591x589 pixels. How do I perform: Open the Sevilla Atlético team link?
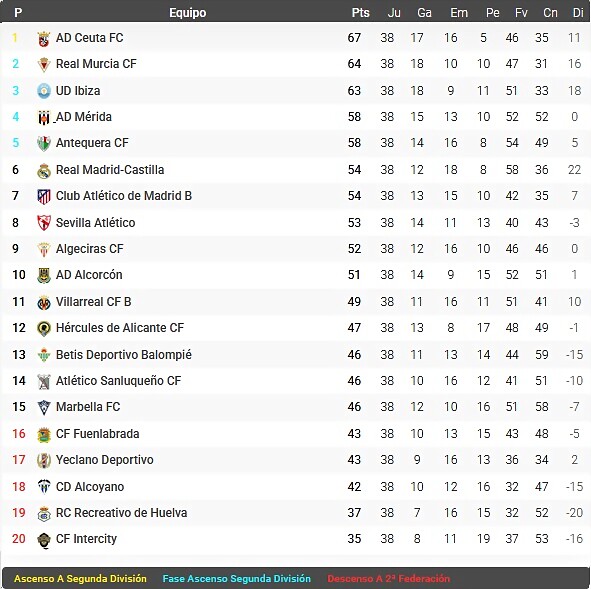point(95,223)
